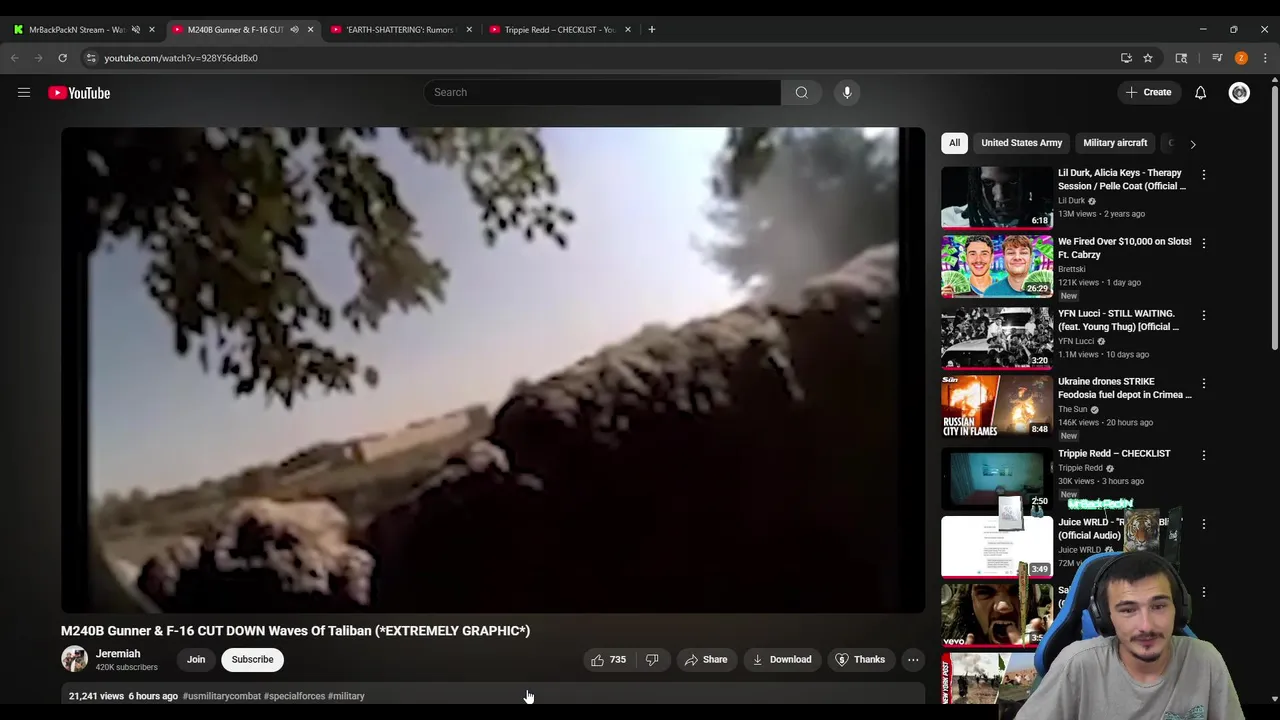Select the United States Army chip

1021,143
